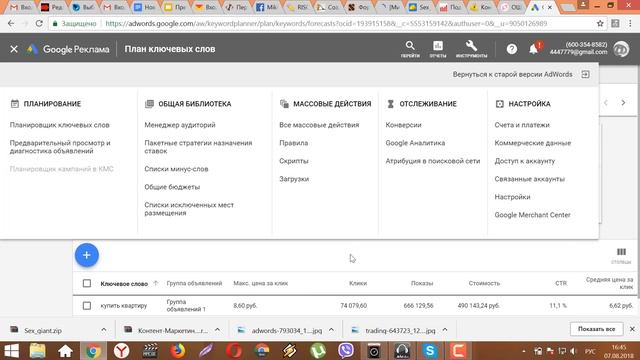
Task: Click the next arrow on the right panel
Action: (x=623, y=103)
